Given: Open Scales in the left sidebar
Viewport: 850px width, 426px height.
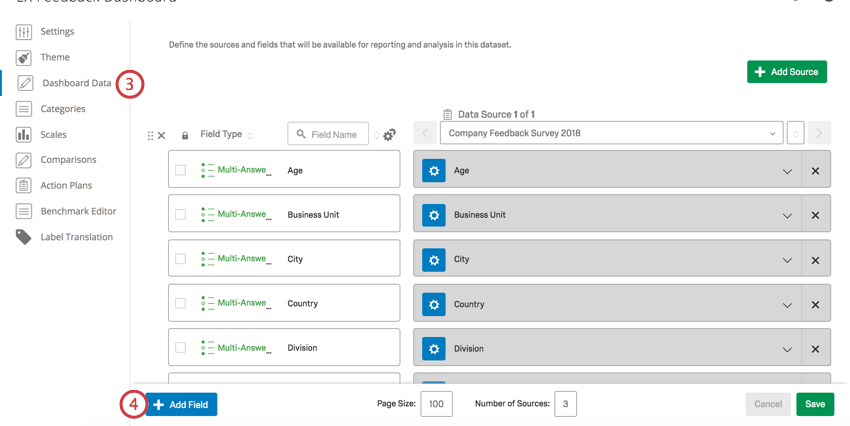Looking at the screenshot, I should point(53,134).
